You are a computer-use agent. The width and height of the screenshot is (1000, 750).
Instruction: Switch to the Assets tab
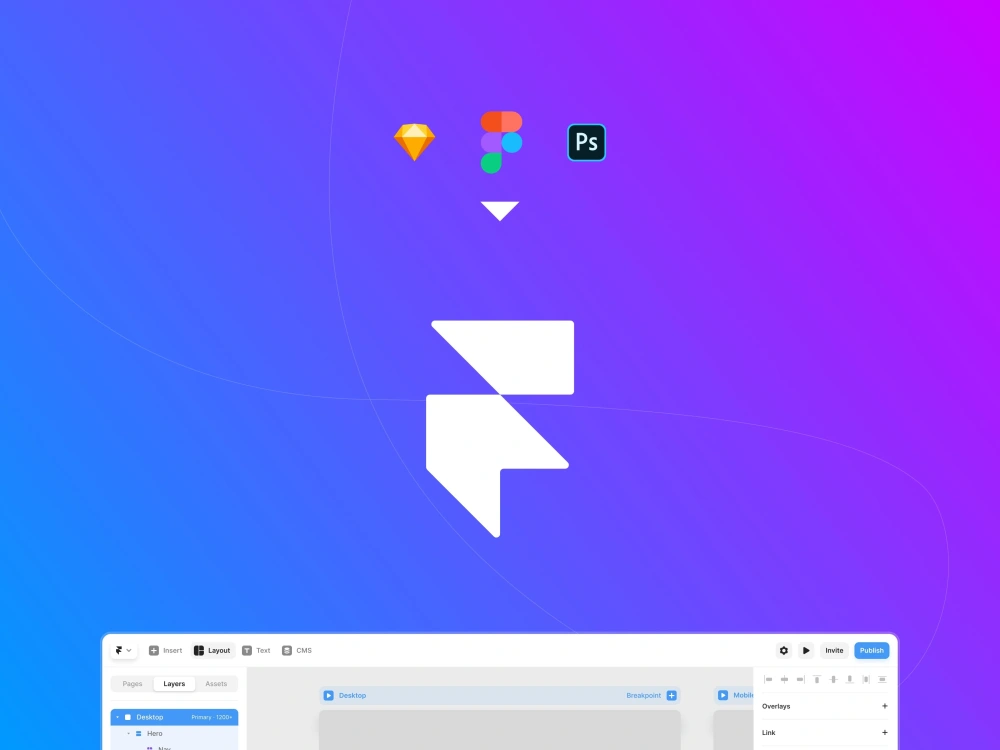216,684
